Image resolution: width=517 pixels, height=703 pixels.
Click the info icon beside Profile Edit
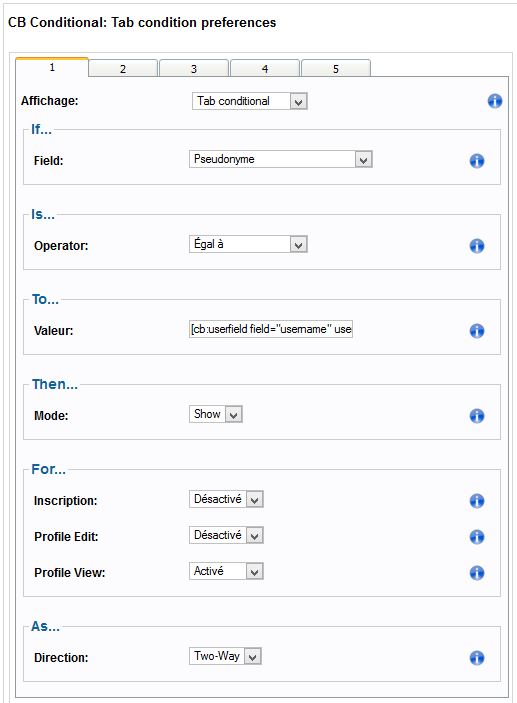click(x=477, y=537)
